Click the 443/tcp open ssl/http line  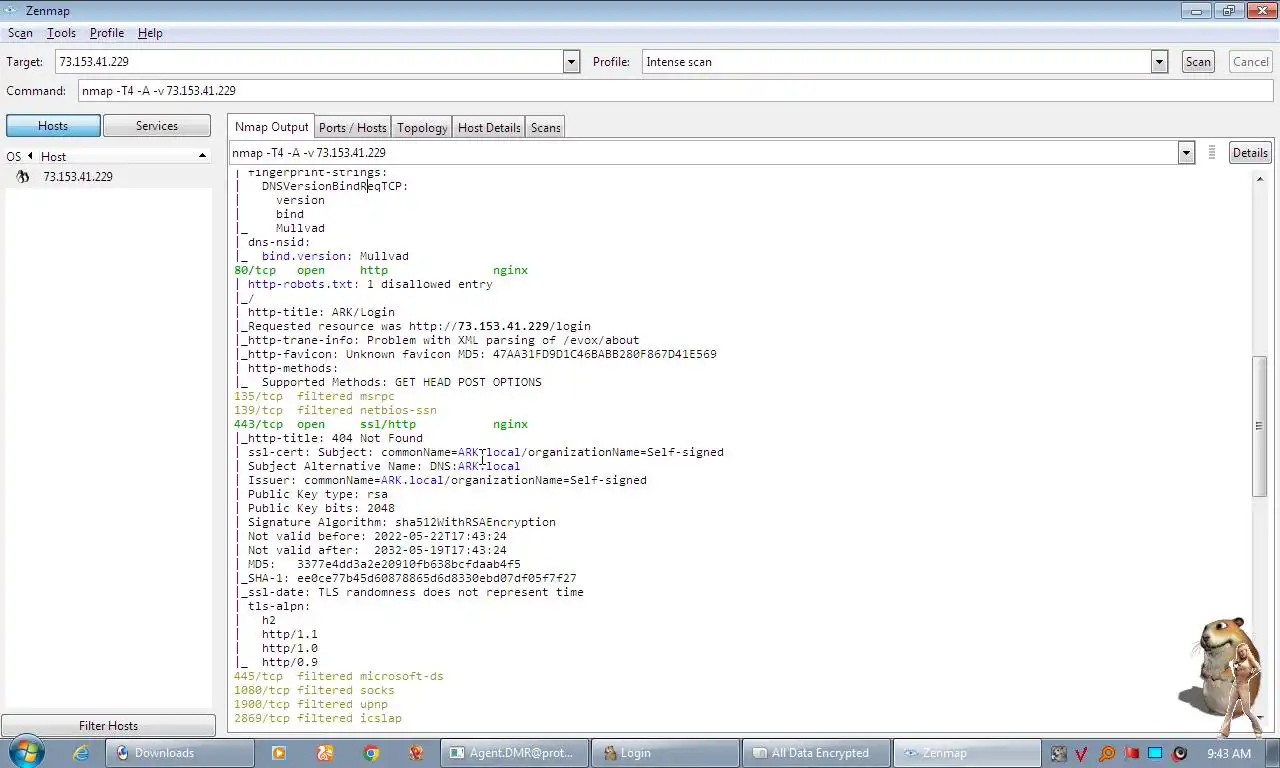click(381, 424)
